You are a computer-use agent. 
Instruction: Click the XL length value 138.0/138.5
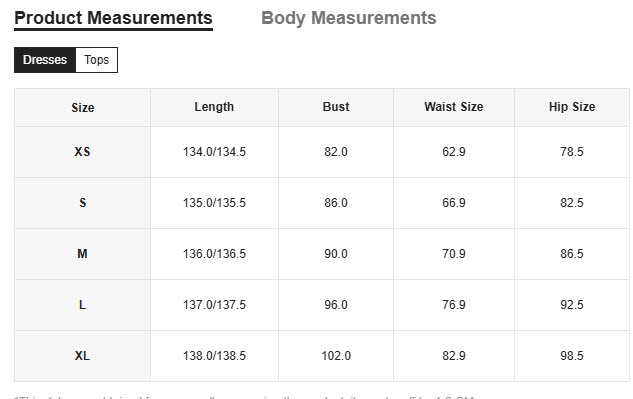click(214, 356)
